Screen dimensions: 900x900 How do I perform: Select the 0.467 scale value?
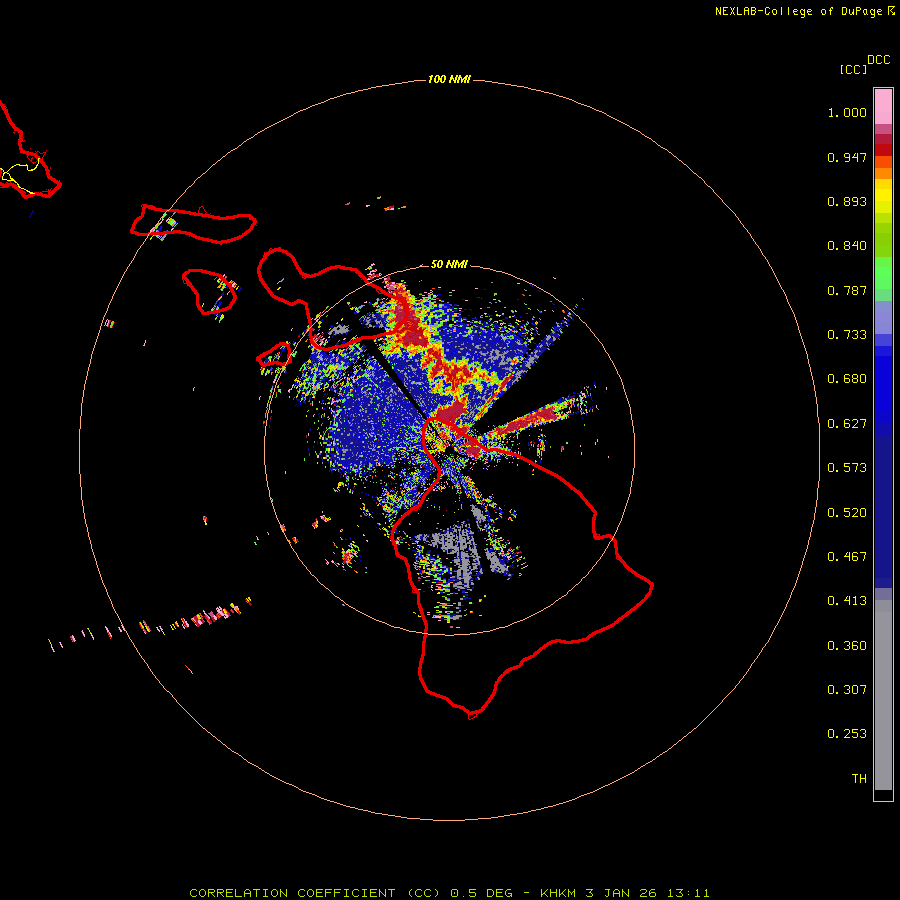pos(847,557)
